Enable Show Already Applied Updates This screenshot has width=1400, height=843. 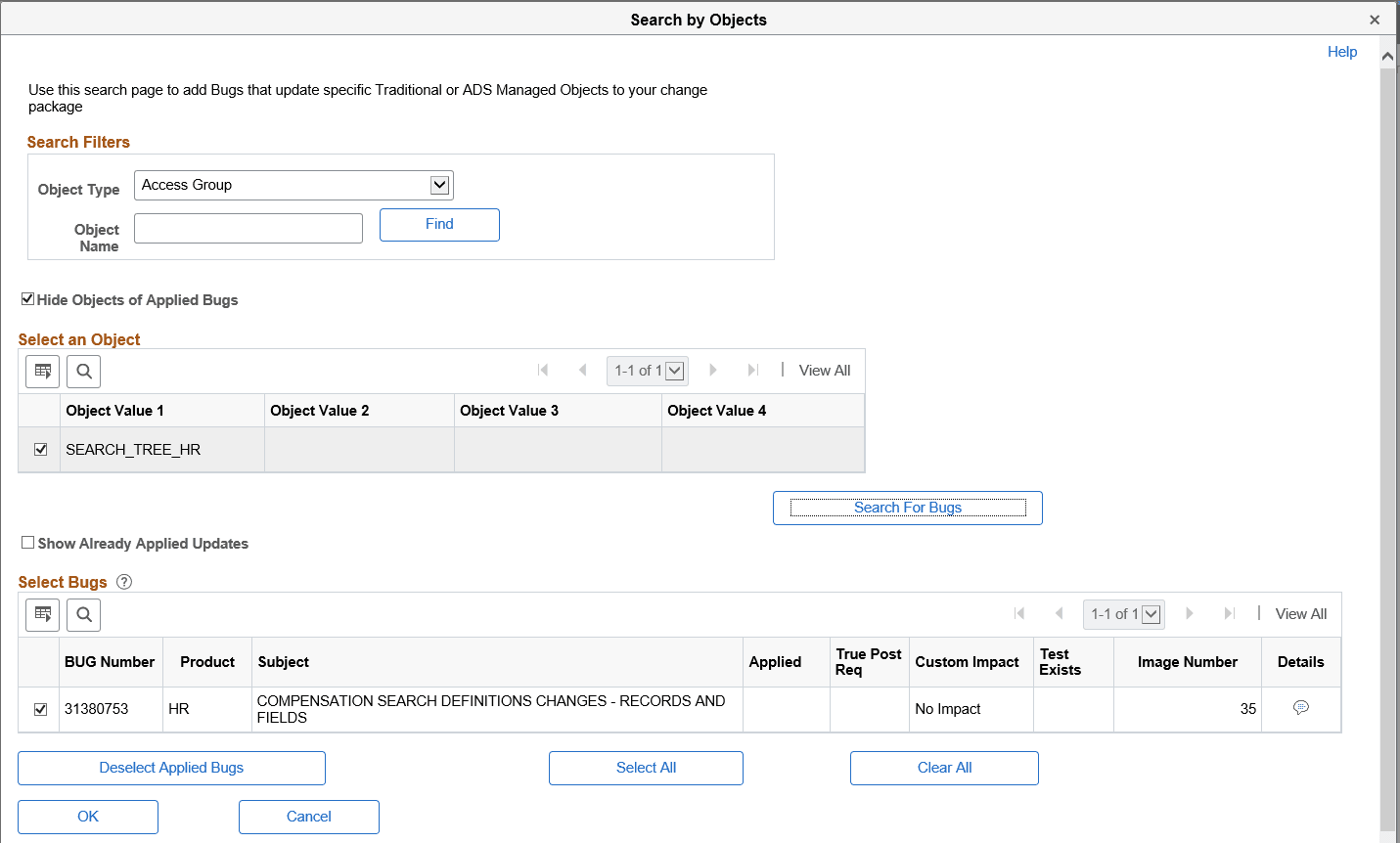(27, 542)
